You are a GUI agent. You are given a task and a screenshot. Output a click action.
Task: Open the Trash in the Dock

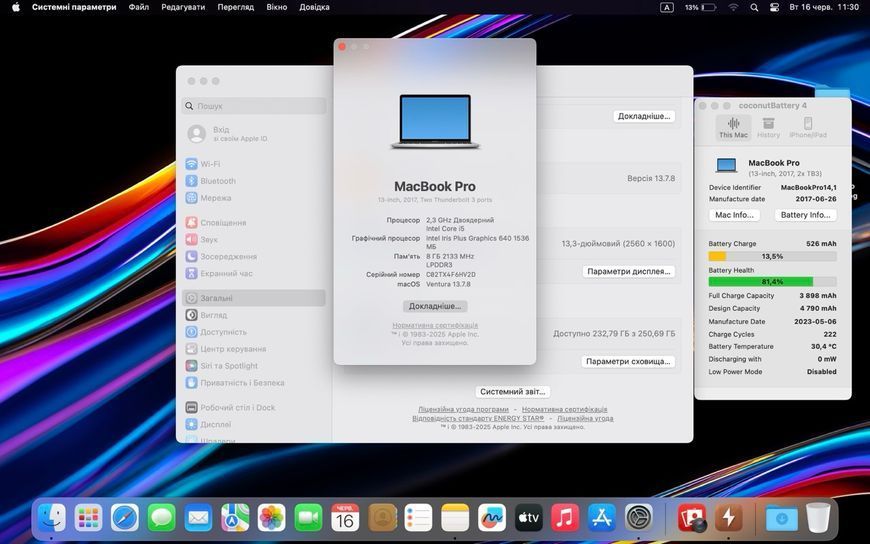pos(818,518)
